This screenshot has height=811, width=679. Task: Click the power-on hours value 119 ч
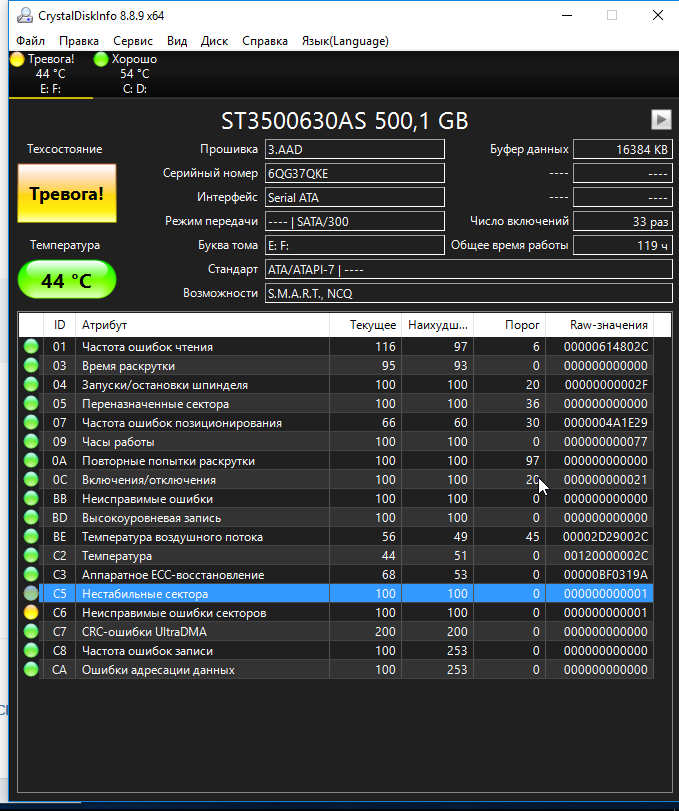pyautogui.click(x=623, y=245)
